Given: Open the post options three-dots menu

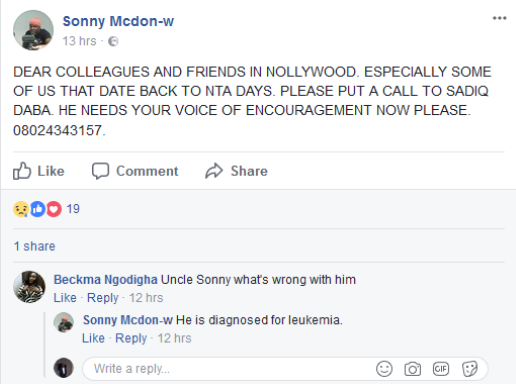Looking at the screenshot, I should (x=499, y=18).
